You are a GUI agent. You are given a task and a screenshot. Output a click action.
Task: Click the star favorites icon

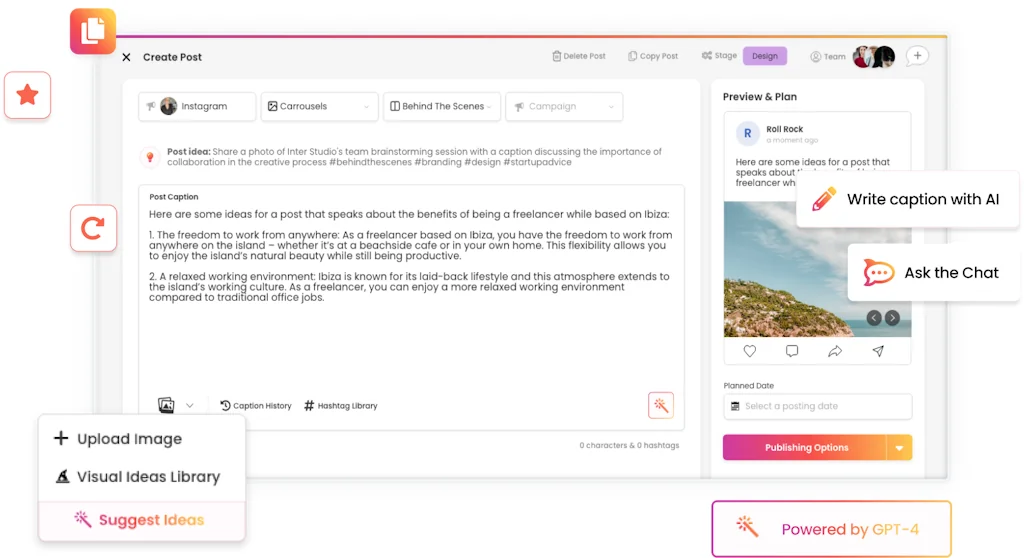point(28,96)
